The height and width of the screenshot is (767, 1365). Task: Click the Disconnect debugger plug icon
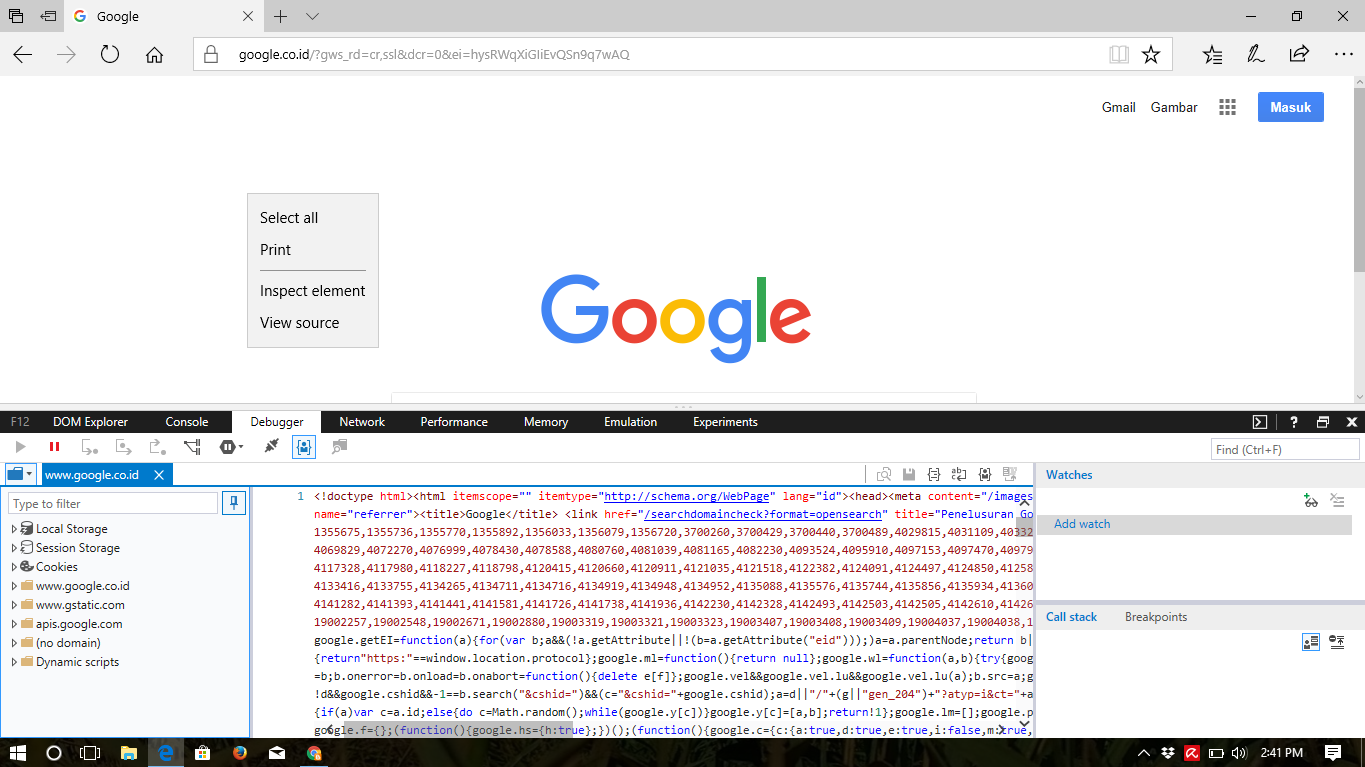point(271,447)
